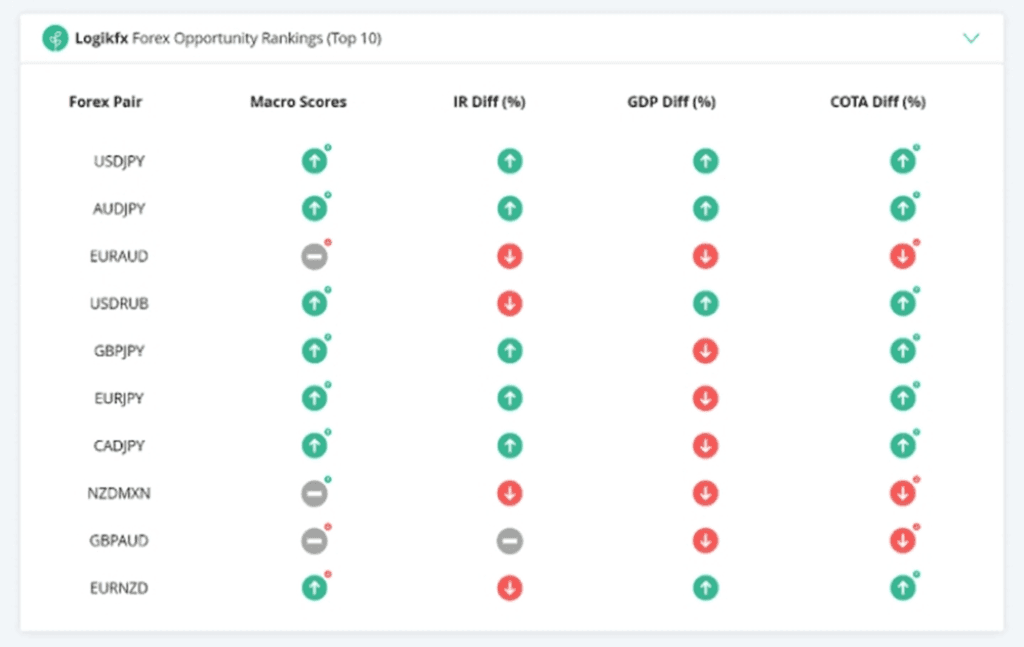Viewport: 1024px width, 647px height.
Task: Click the COTA Diff (%) column header
Action: 878,102
